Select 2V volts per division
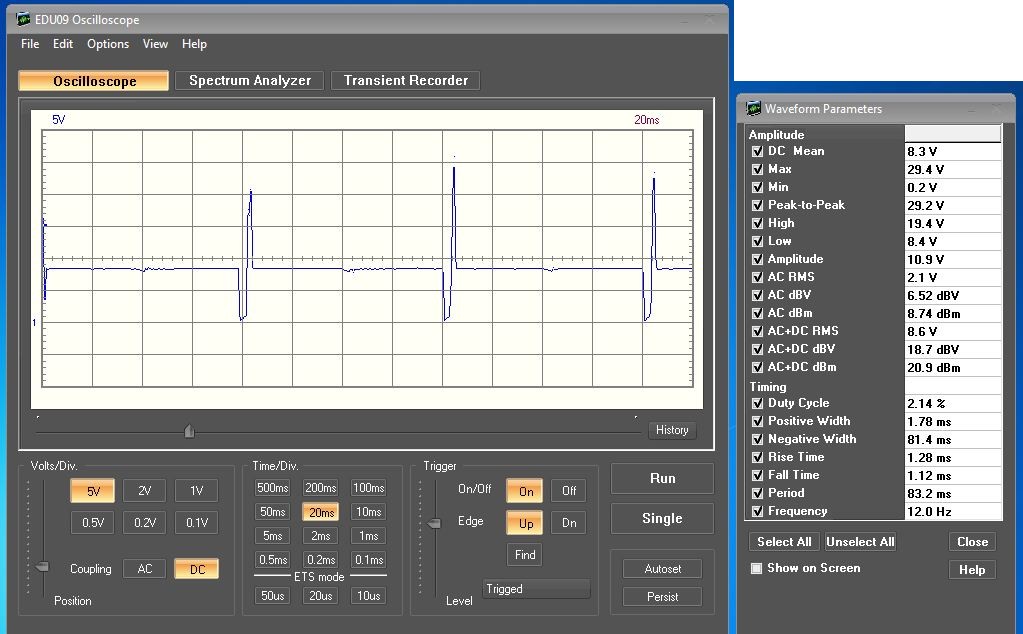Image resolution: width=1023 pixels, height=634 pixels. [145, 491]
